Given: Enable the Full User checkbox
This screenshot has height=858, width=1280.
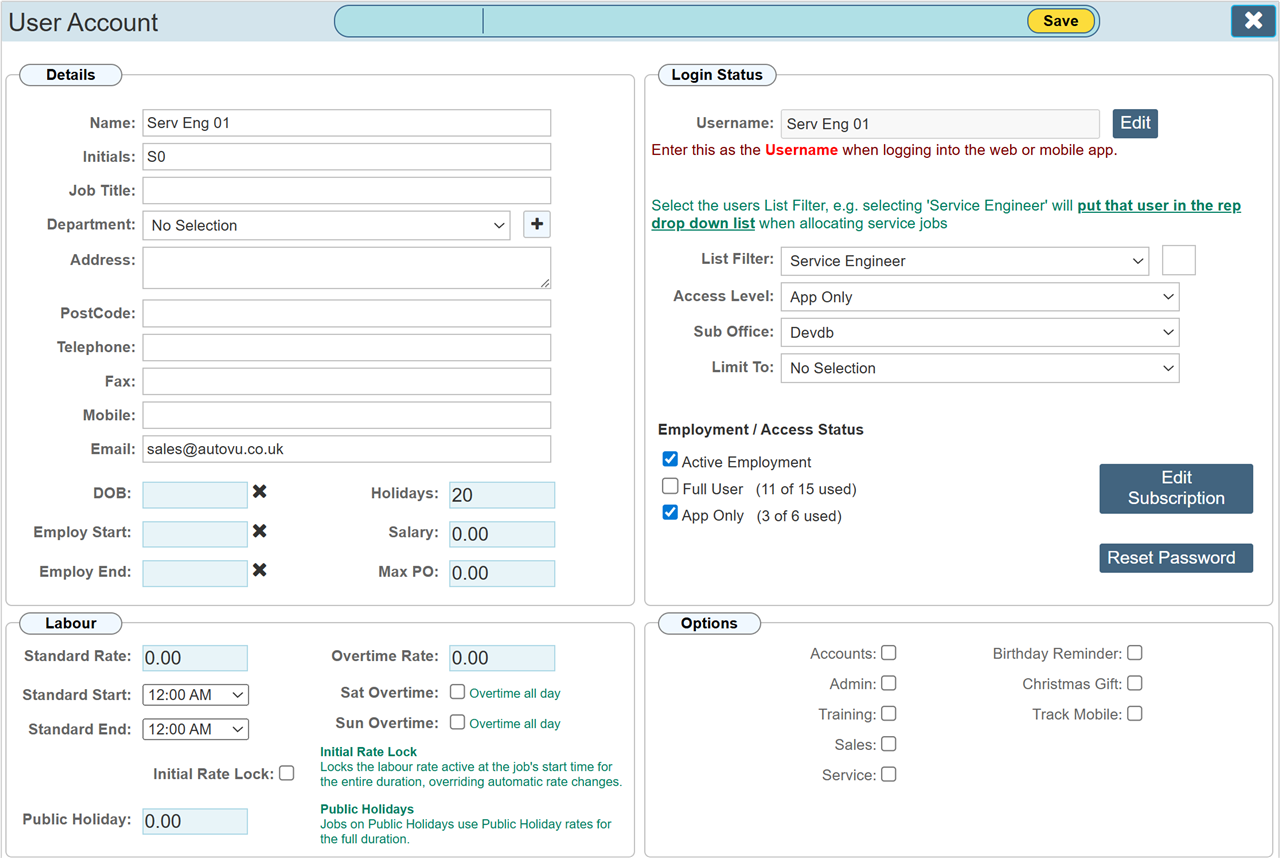Looking at the screenshot, I should click(670, 487).
